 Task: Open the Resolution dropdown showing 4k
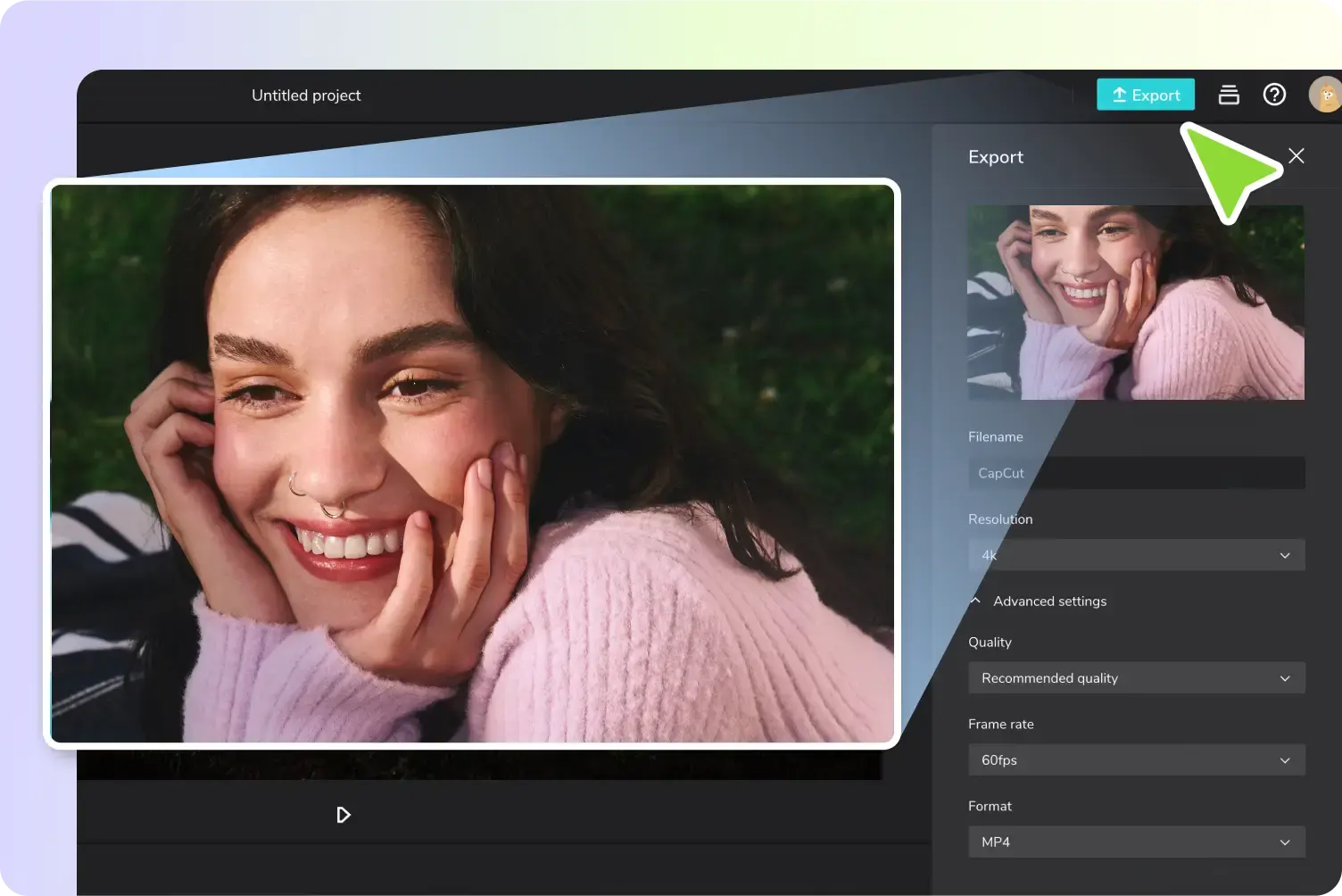pos(1137,555)
